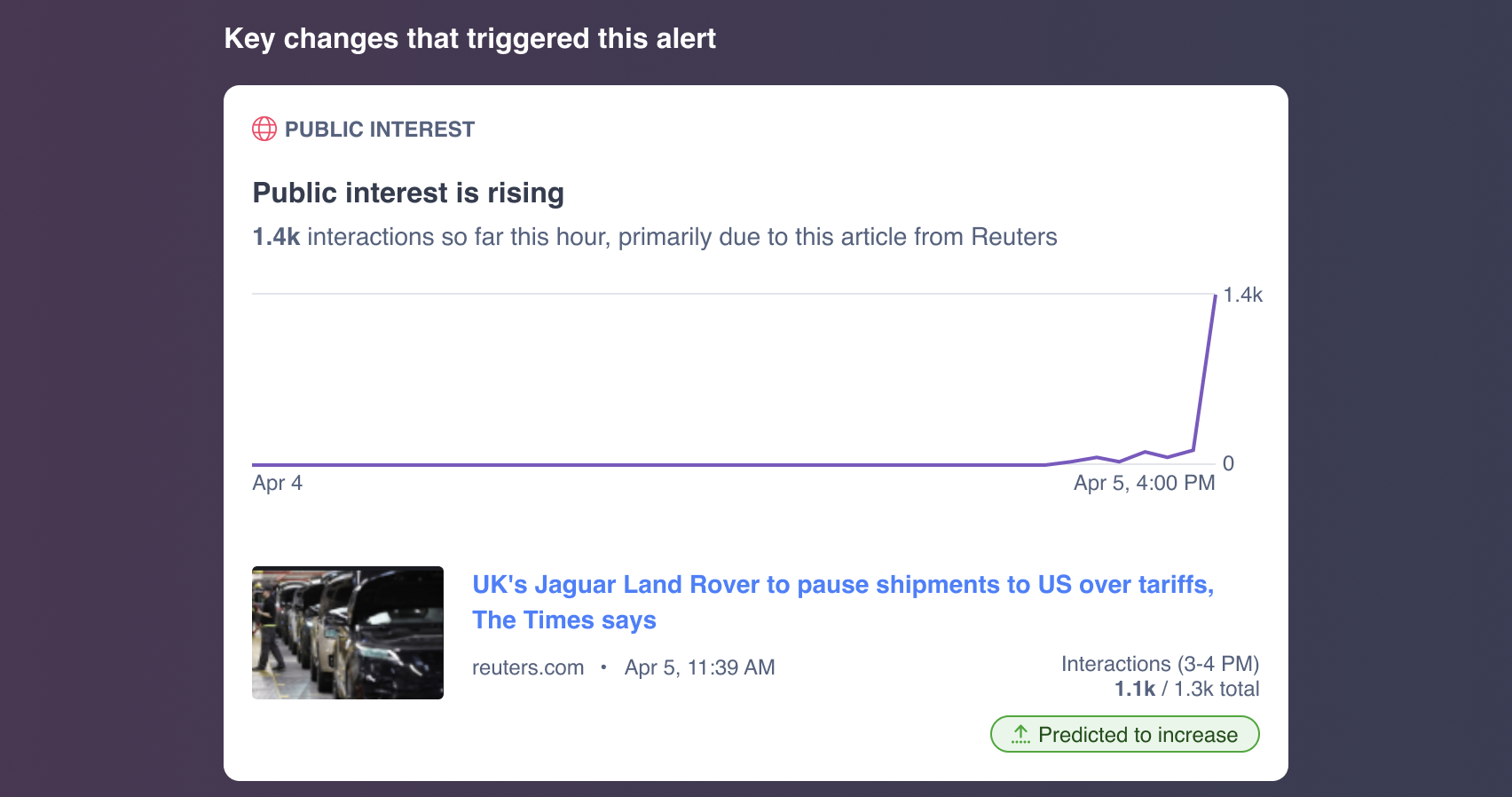Click the globe icon beside Public Interest
This screenshot has height=797, width=1512.
264,130
